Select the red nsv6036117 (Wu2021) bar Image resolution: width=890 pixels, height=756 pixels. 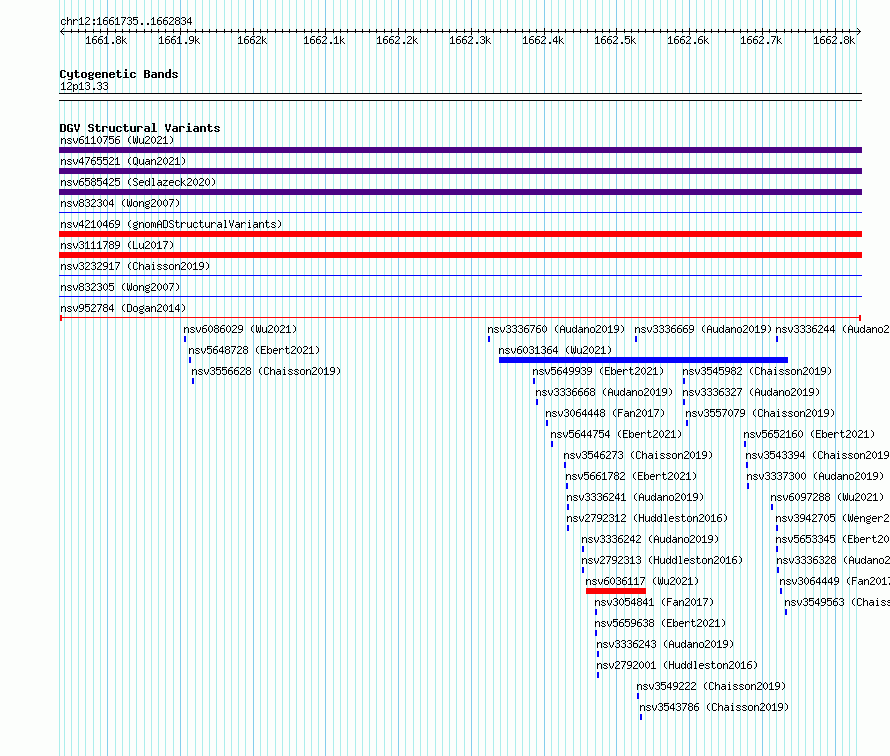coord(616,591)
